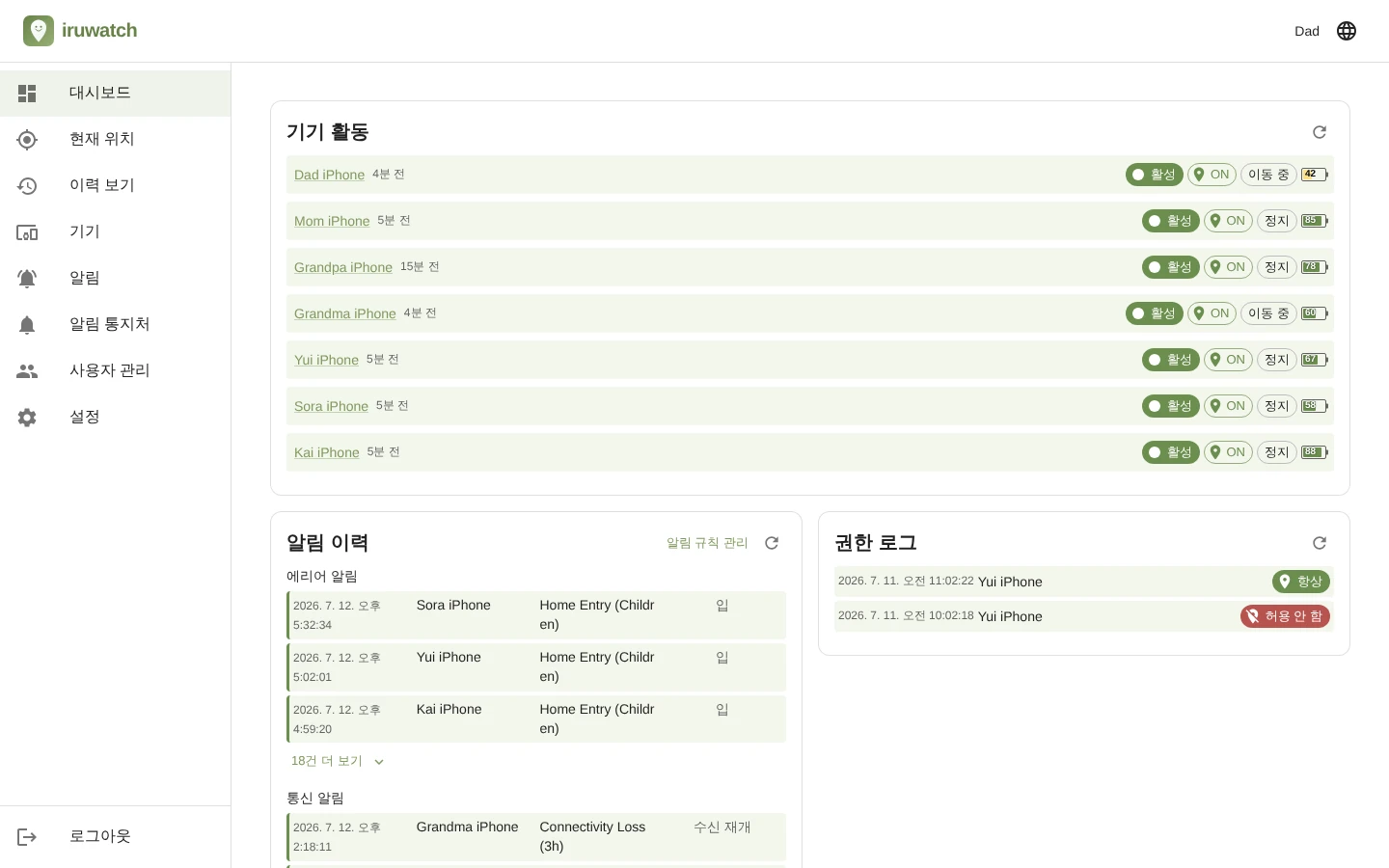Image resolution: width=1389 pixels, height=868 pixels.
Task: Click the 알림 규칙 관리 link
Action: coord(707,543)
